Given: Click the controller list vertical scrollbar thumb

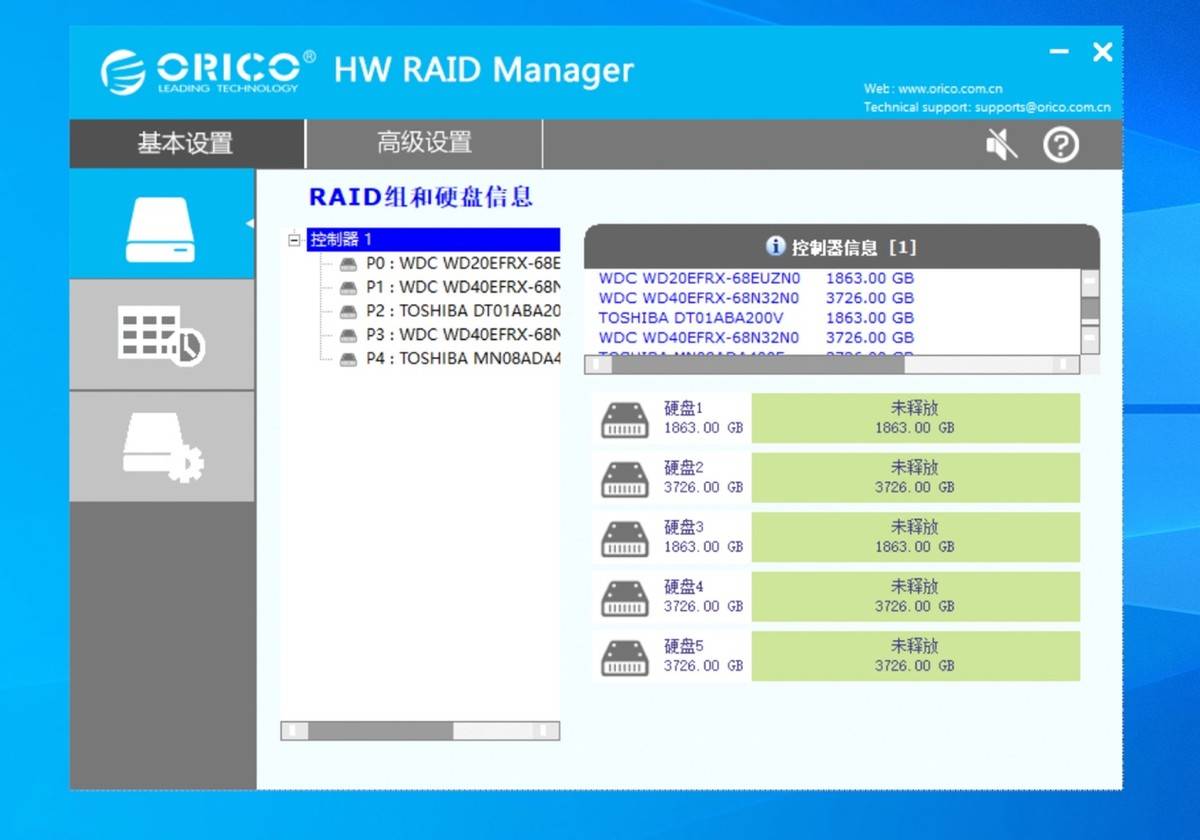Looking at the screenshot, I should pos(1091,309).
